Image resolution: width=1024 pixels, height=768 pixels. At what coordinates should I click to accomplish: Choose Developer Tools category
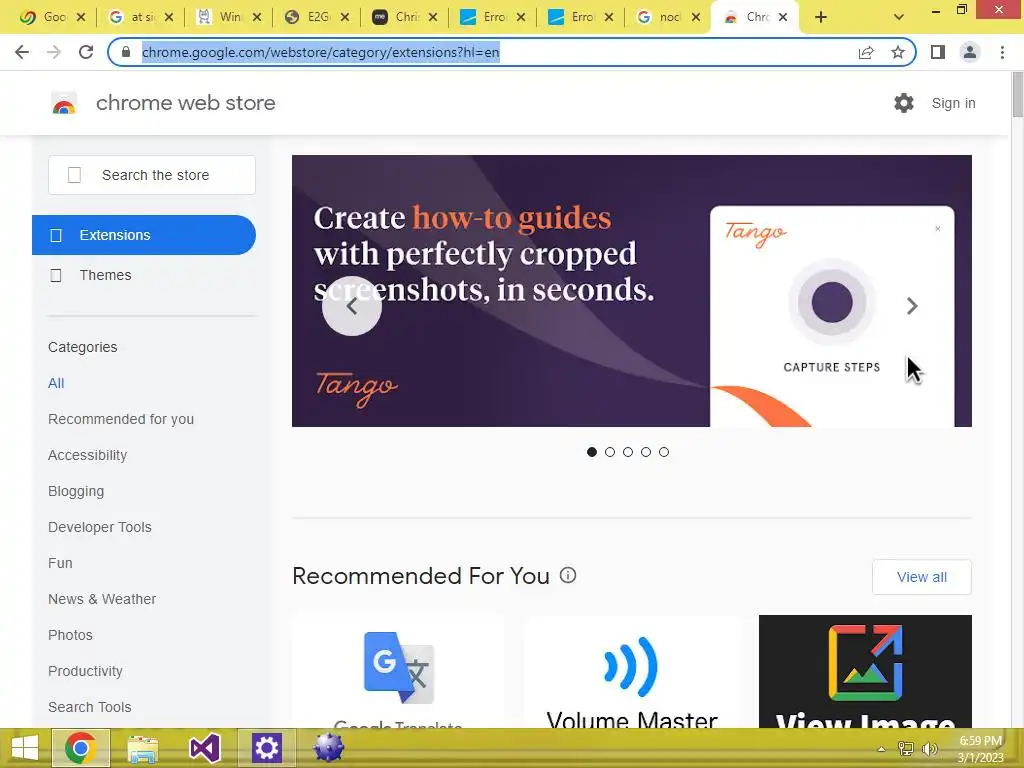pyautogui.click(x=100, y=527)
